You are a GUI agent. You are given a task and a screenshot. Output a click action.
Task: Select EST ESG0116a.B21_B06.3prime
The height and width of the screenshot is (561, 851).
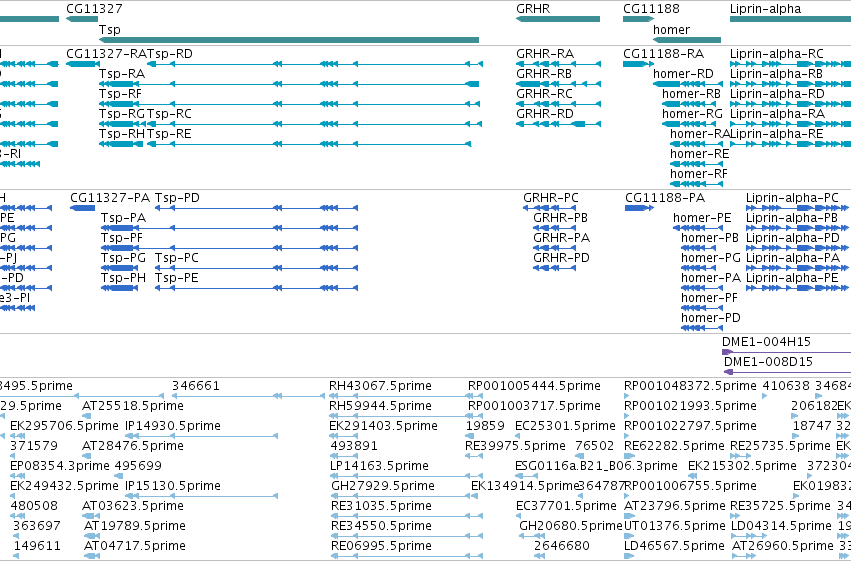pos(596,467)
